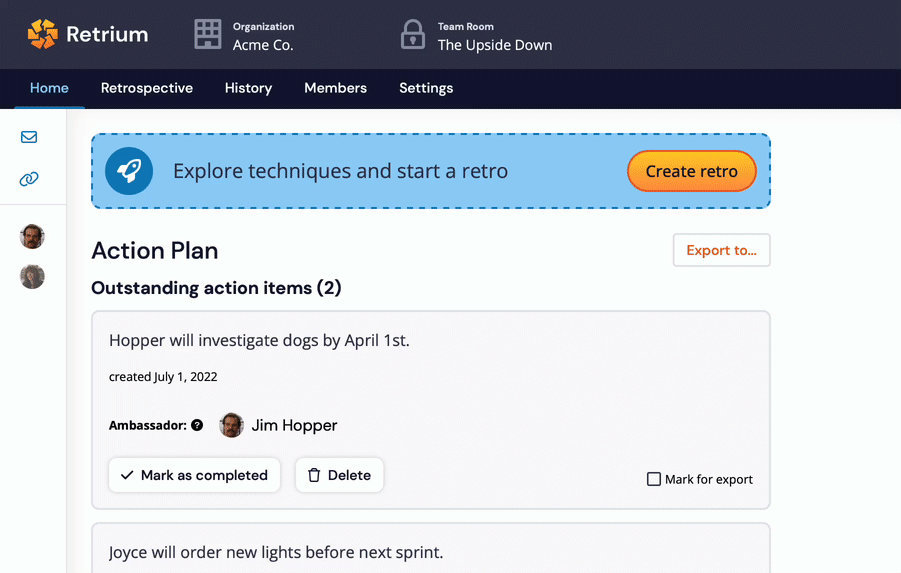Select the second member avatar in sidebar
Image resolution: width=901 pixels, height=573 pixels.
click(32, 277)
